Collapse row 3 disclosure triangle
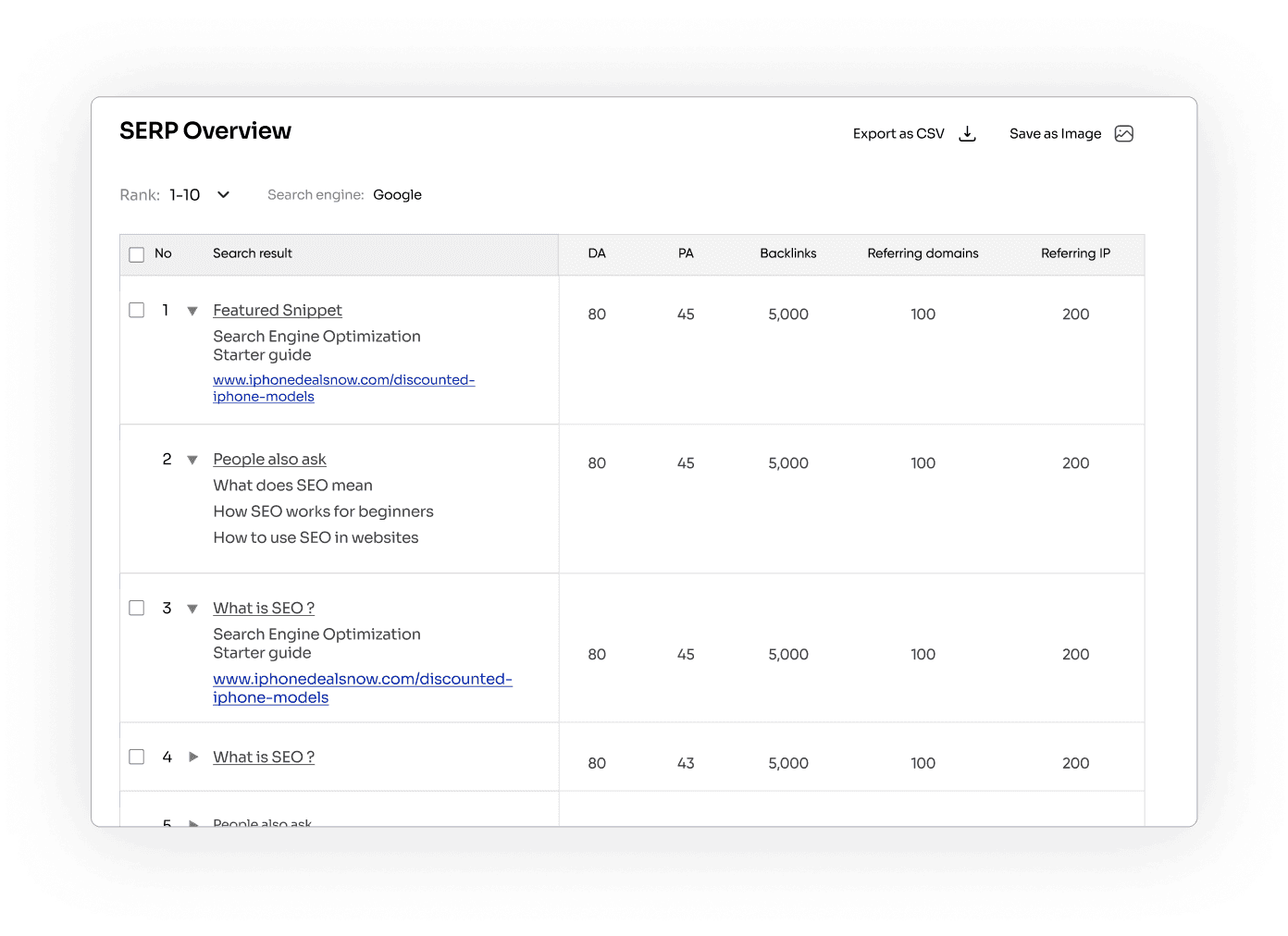The height and width of the screenshot is (936, 1288). pyautogui.click(x=192, y=608)
